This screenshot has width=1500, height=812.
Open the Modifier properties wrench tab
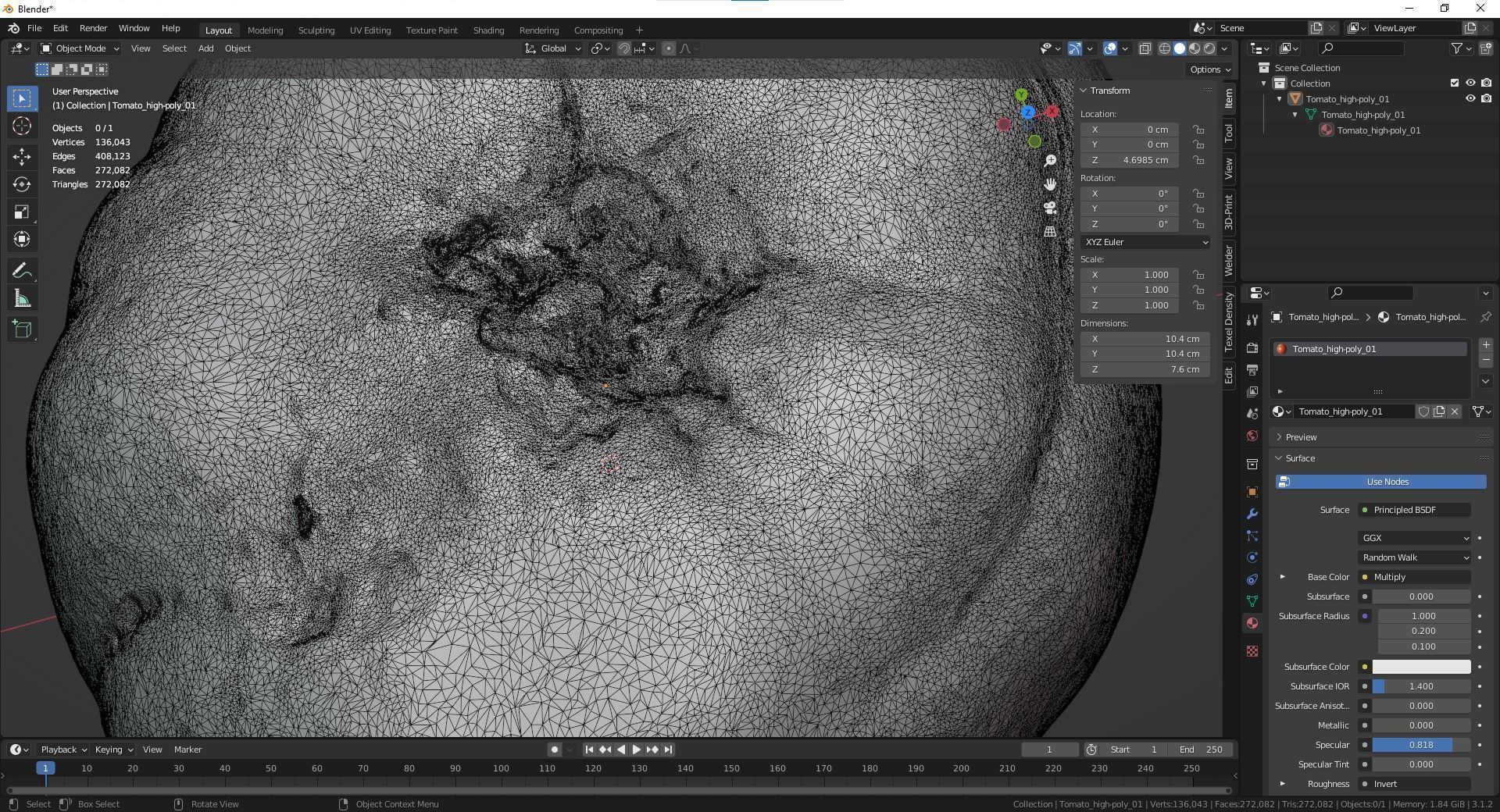point(1252,514)
